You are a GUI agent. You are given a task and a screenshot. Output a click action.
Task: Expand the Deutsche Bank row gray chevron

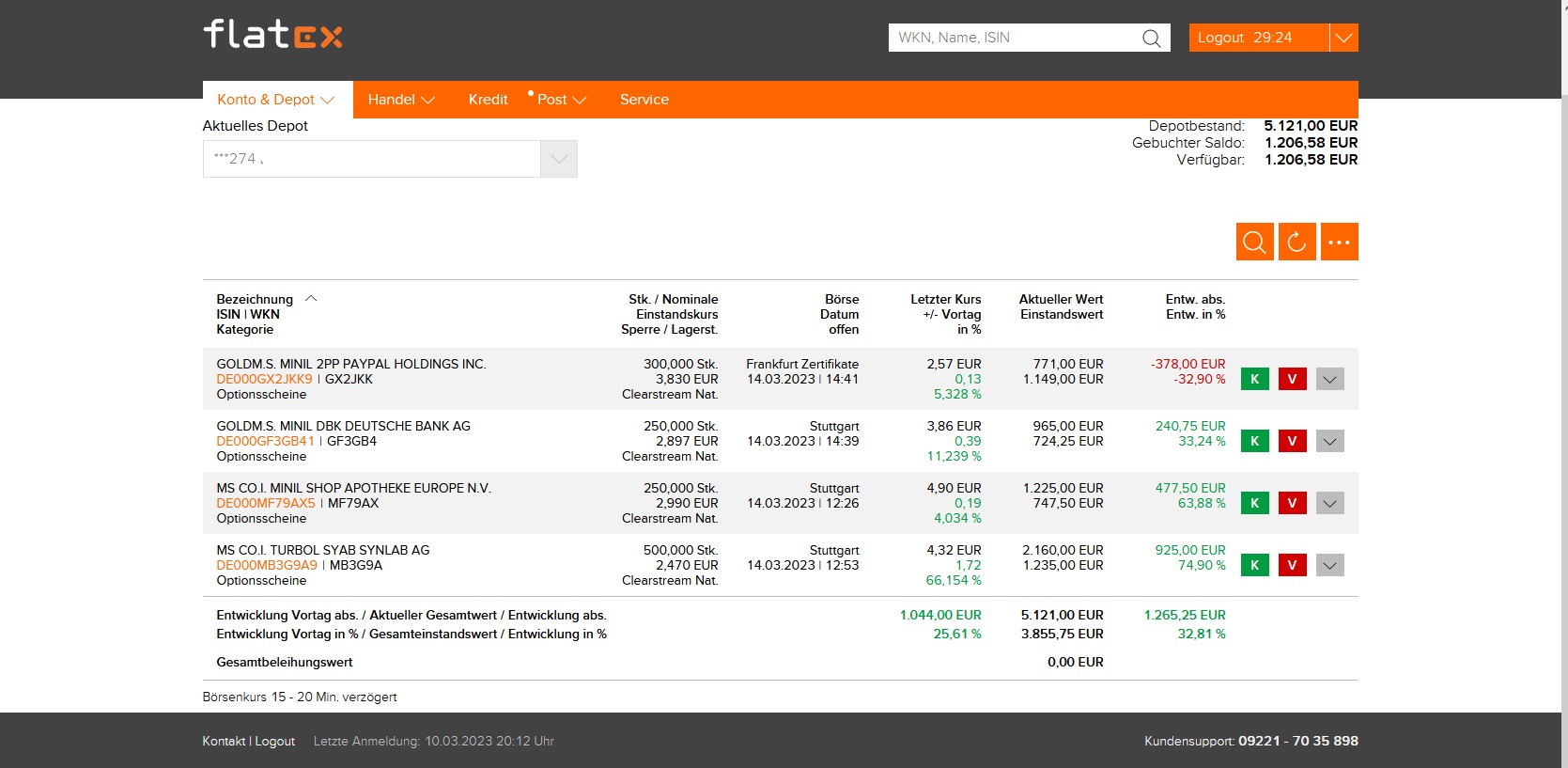click(x=1329, y=441)
